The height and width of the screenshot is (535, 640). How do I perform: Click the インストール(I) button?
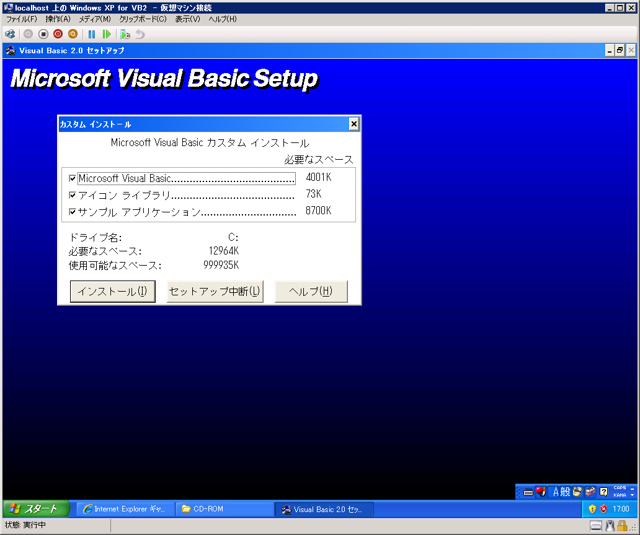(x=113, y=291)
